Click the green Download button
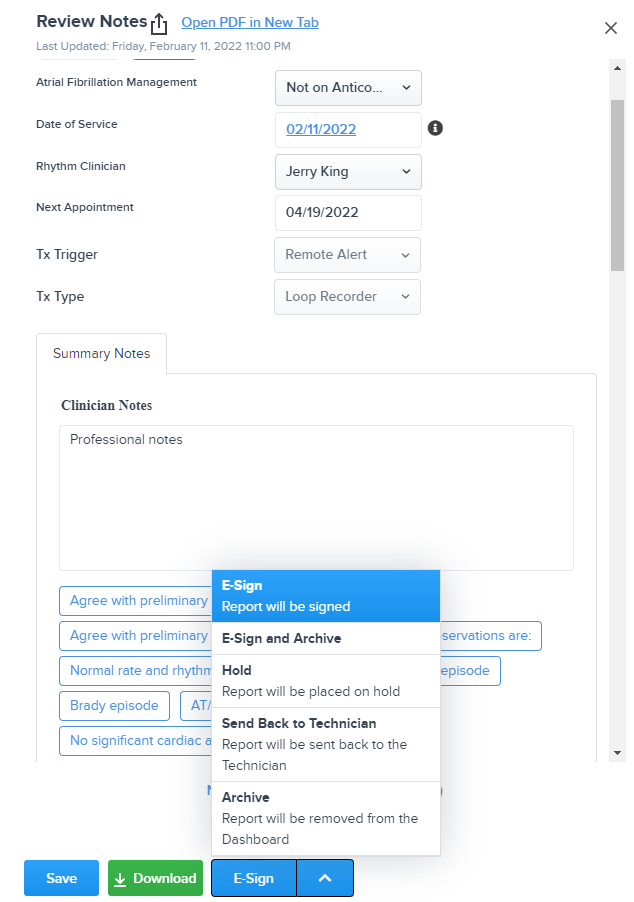The width and height of the screenshot is (634, 902). pyautogui.click(x=155, y=878)
